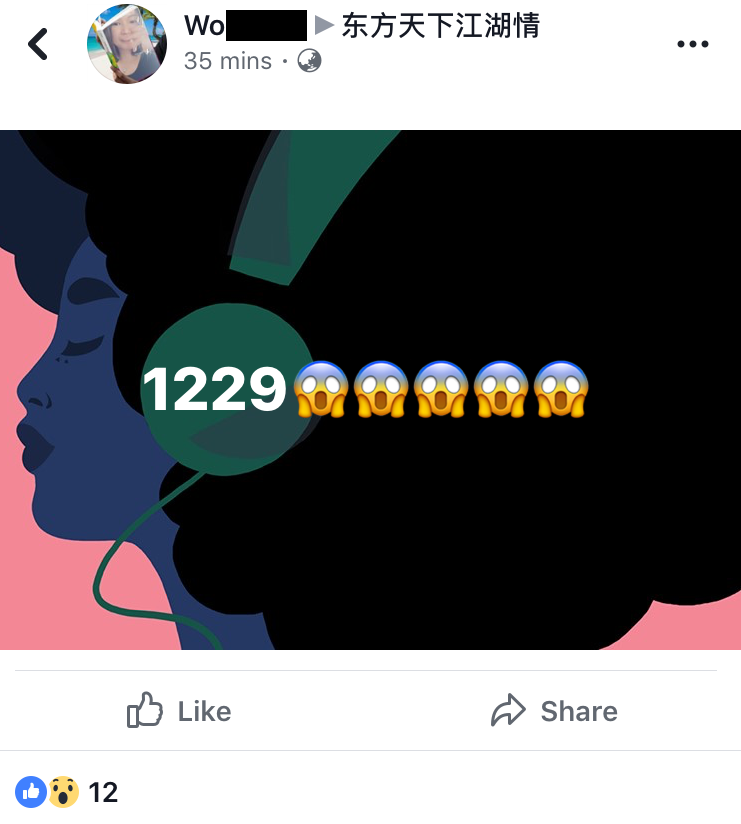
Task: Tap the 1229 text on the post image
Action: point(214,389)
